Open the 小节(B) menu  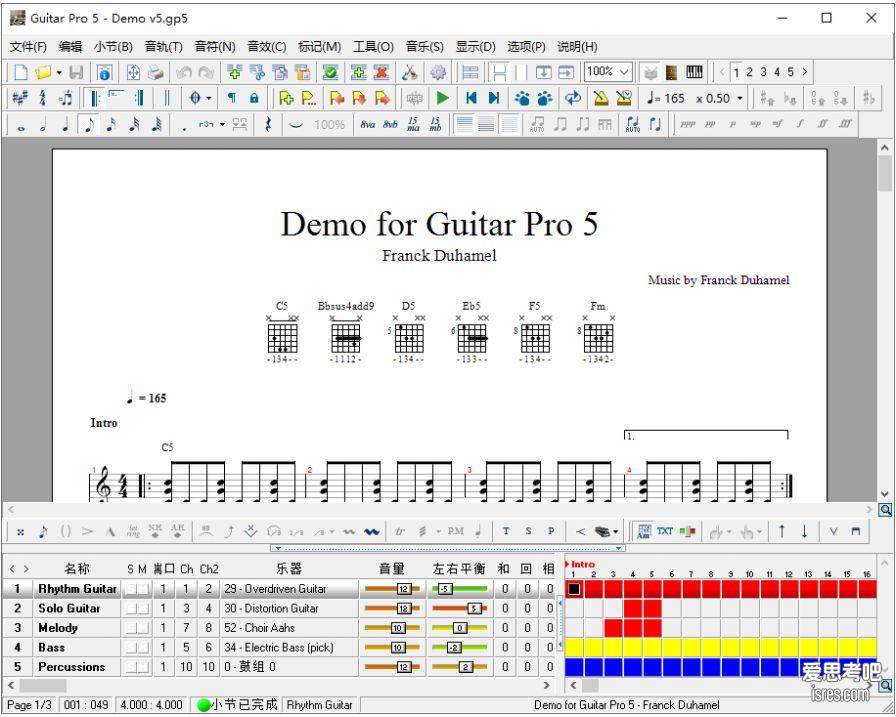[113, 47]
